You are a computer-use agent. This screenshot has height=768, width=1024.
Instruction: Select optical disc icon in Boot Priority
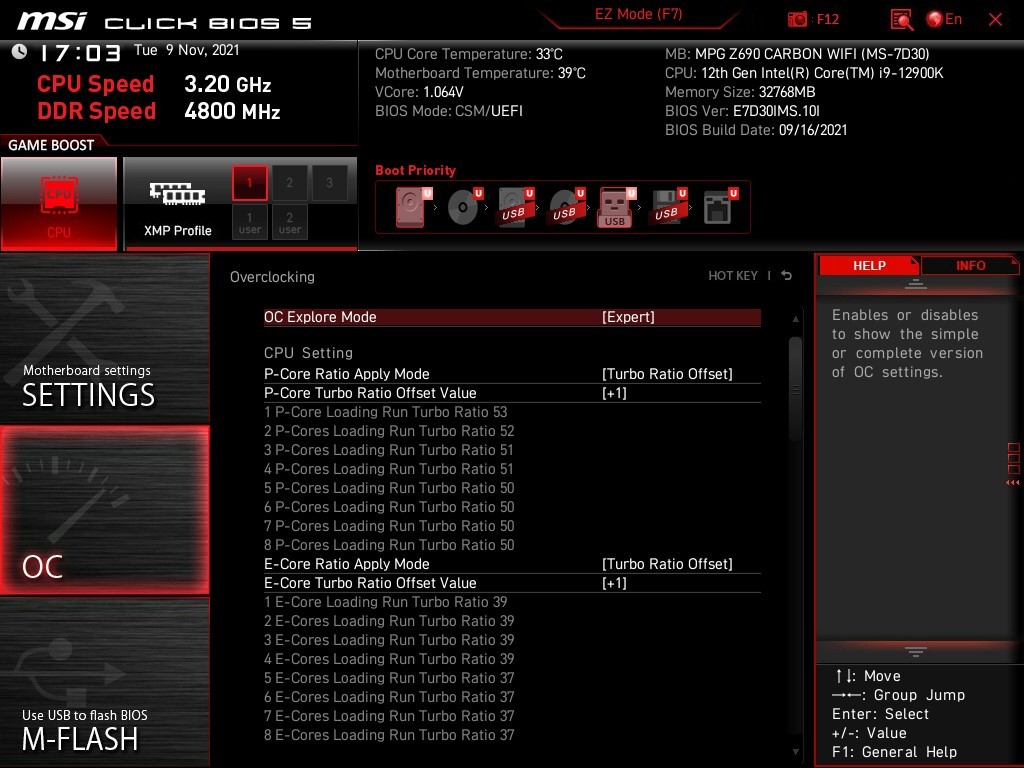coord(462,207)
